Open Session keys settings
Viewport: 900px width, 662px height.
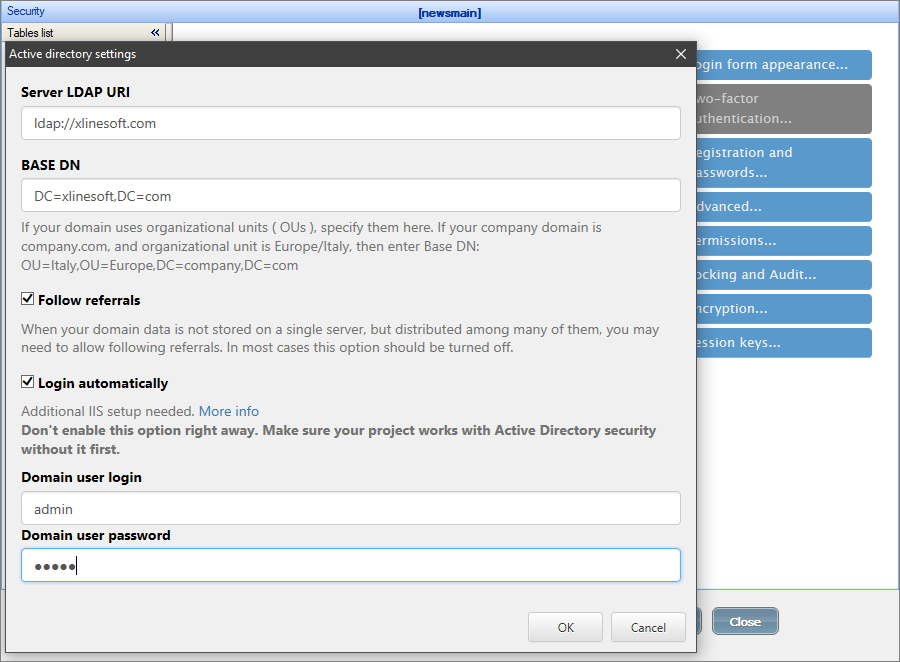(x=800, y=342)
